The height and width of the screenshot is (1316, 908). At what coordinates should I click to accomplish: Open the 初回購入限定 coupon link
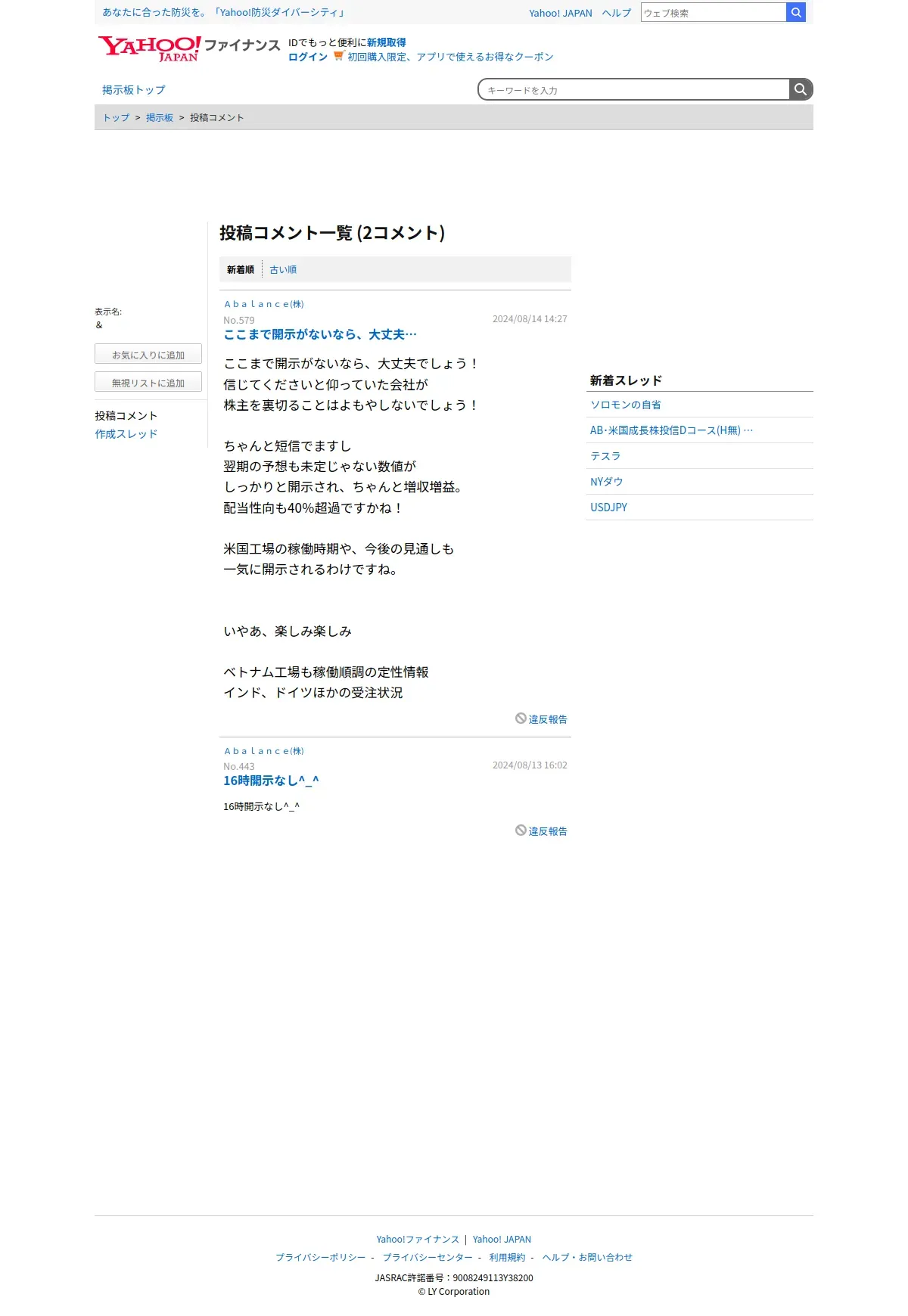[451, 57]
